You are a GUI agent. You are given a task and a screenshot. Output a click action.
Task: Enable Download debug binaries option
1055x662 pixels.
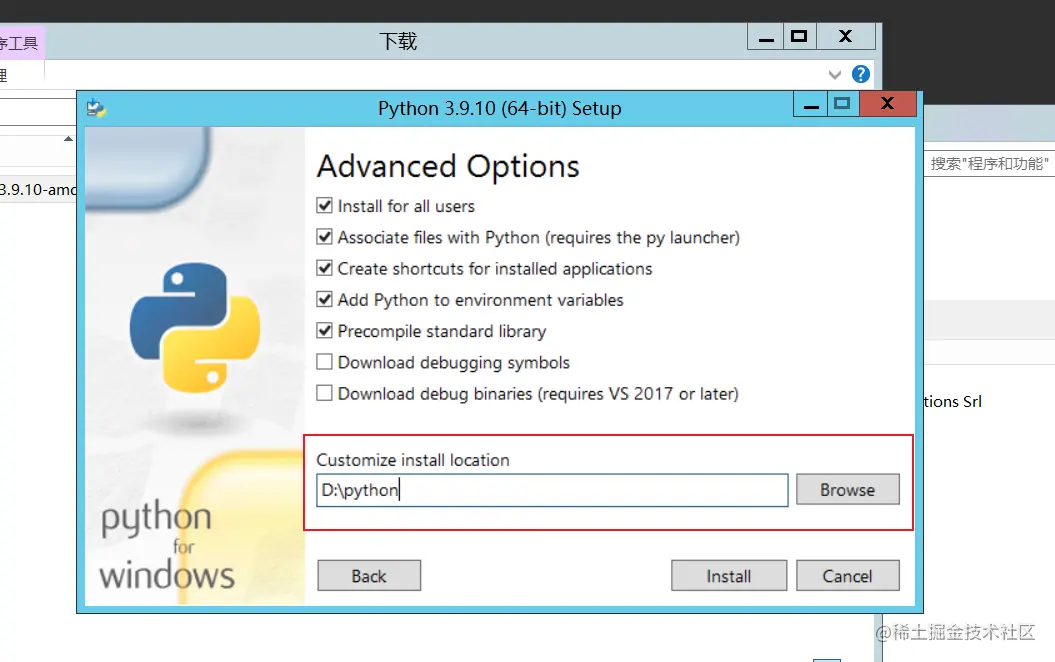[x=324, y=393]
